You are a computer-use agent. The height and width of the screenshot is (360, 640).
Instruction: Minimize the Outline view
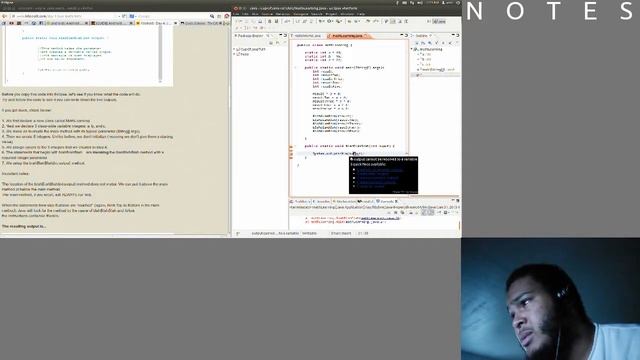453,35
